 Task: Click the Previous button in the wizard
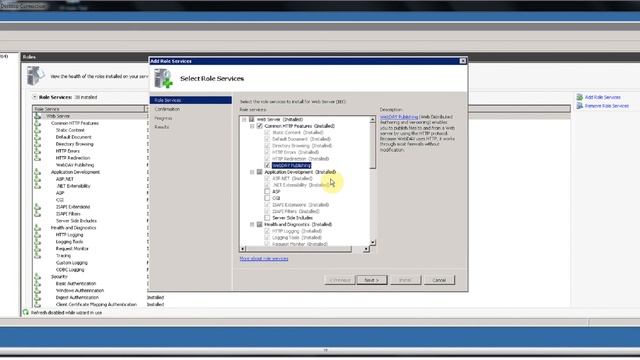[340, 280]
